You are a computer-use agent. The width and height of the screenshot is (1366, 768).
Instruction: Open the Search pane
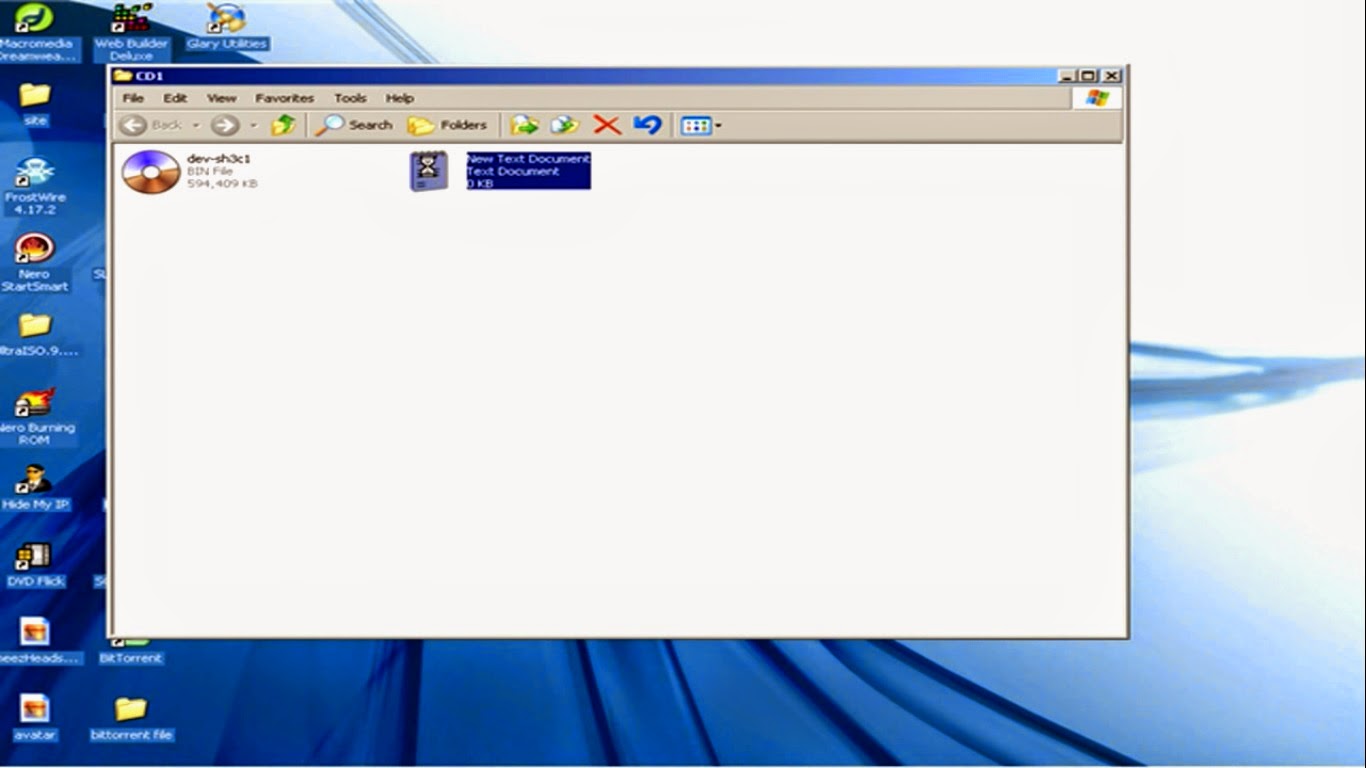[355, 125]
